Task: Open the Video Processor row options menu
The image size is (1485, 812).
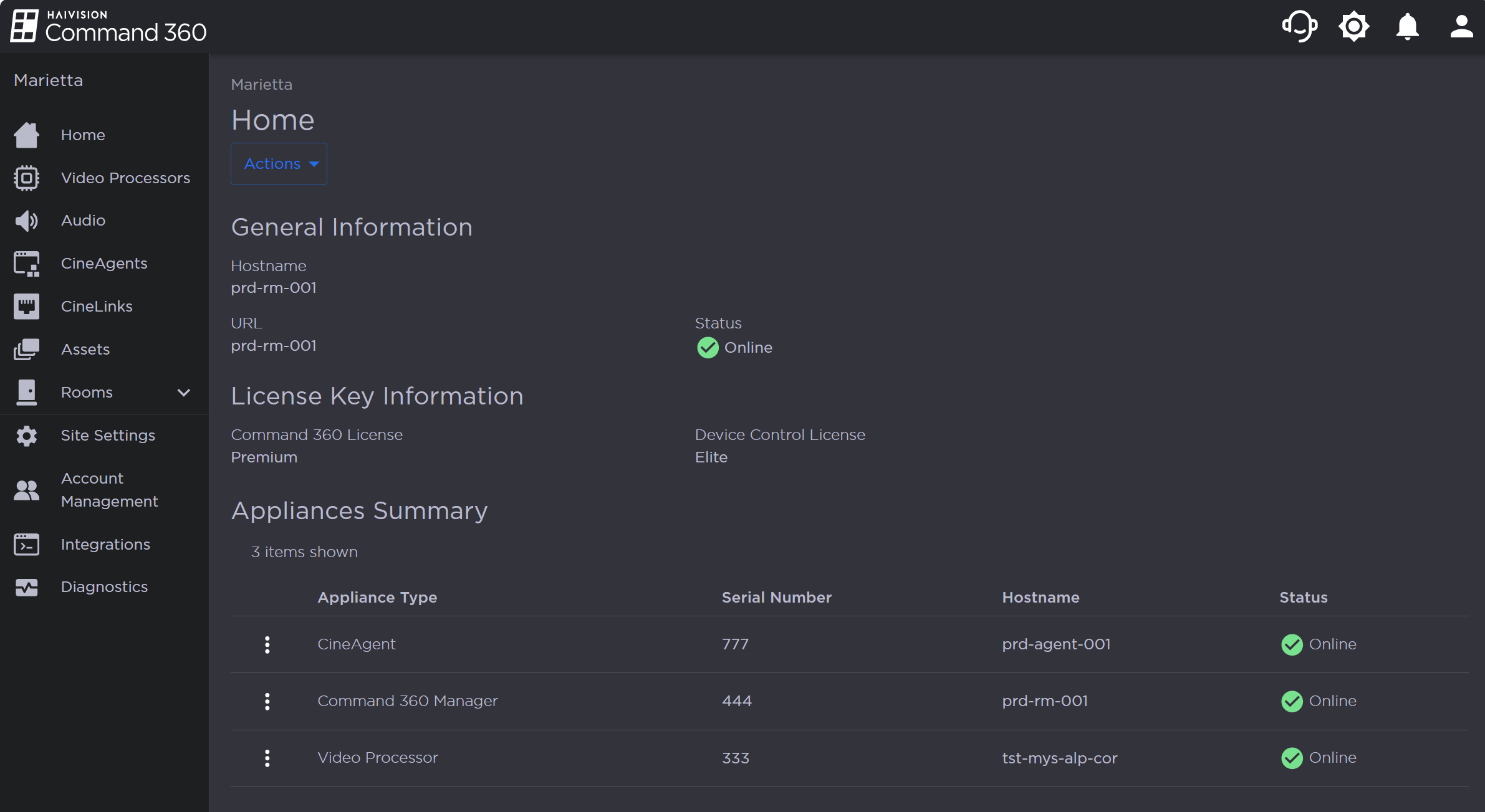Action: pos(267,758)
